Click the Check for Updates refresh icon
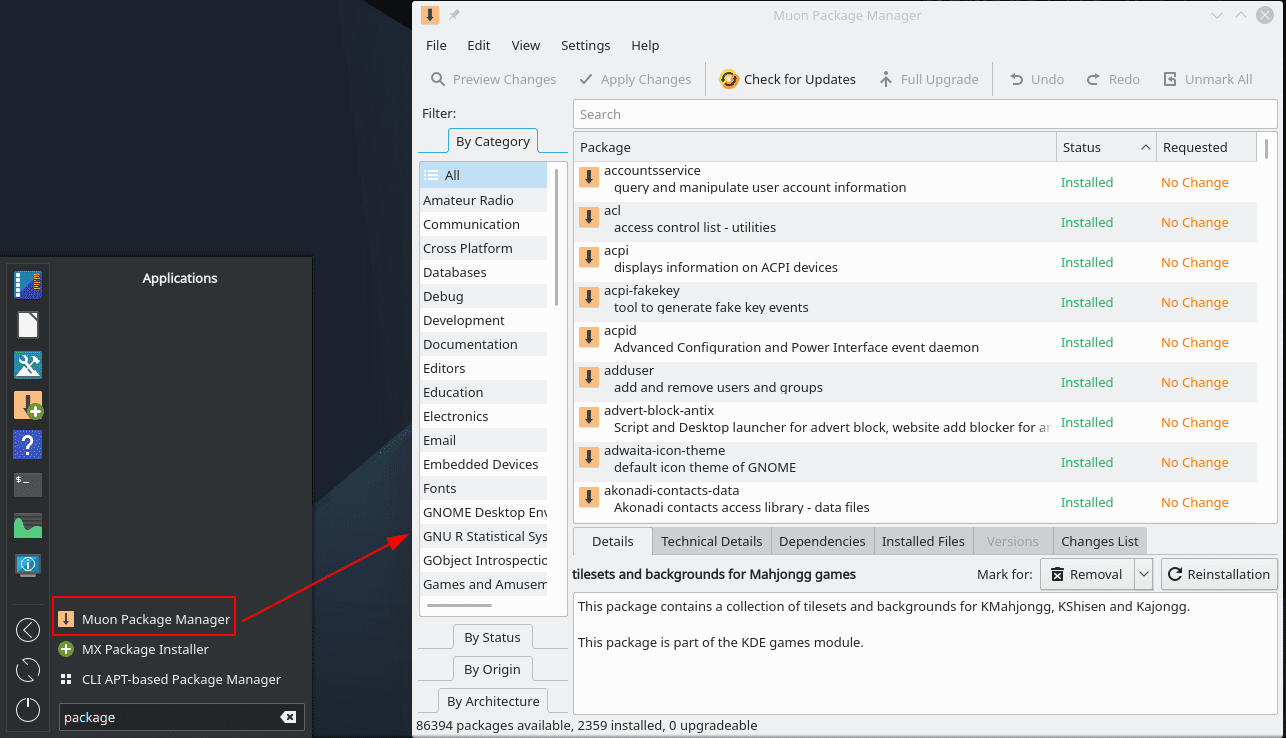Viewport: 1286px width, 738px height. 728,78
